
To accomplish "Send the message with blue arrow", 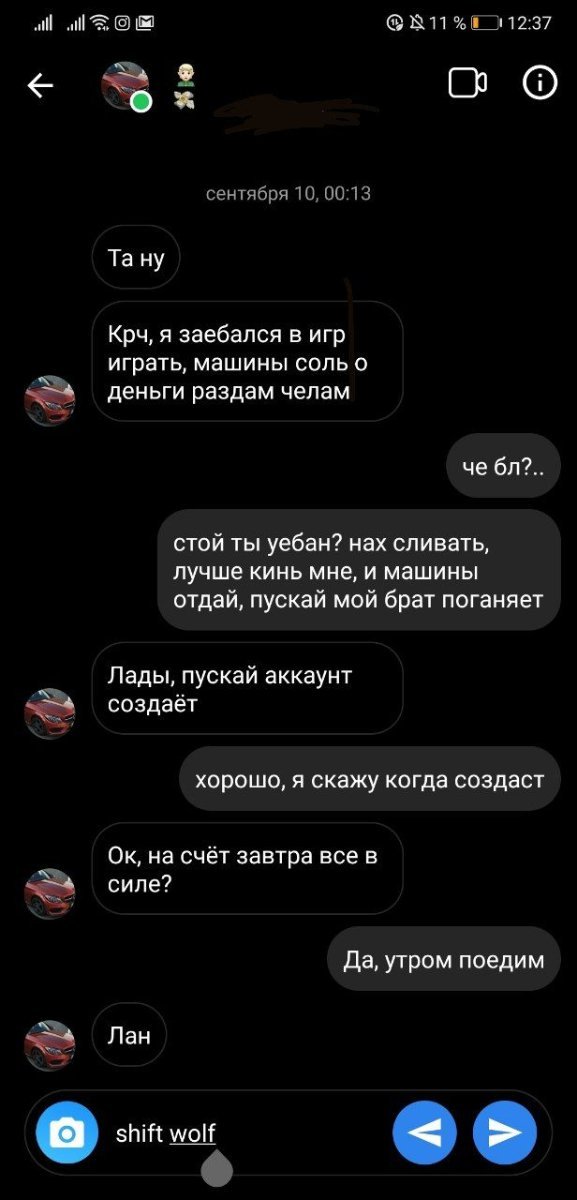I will [505, 1132].
